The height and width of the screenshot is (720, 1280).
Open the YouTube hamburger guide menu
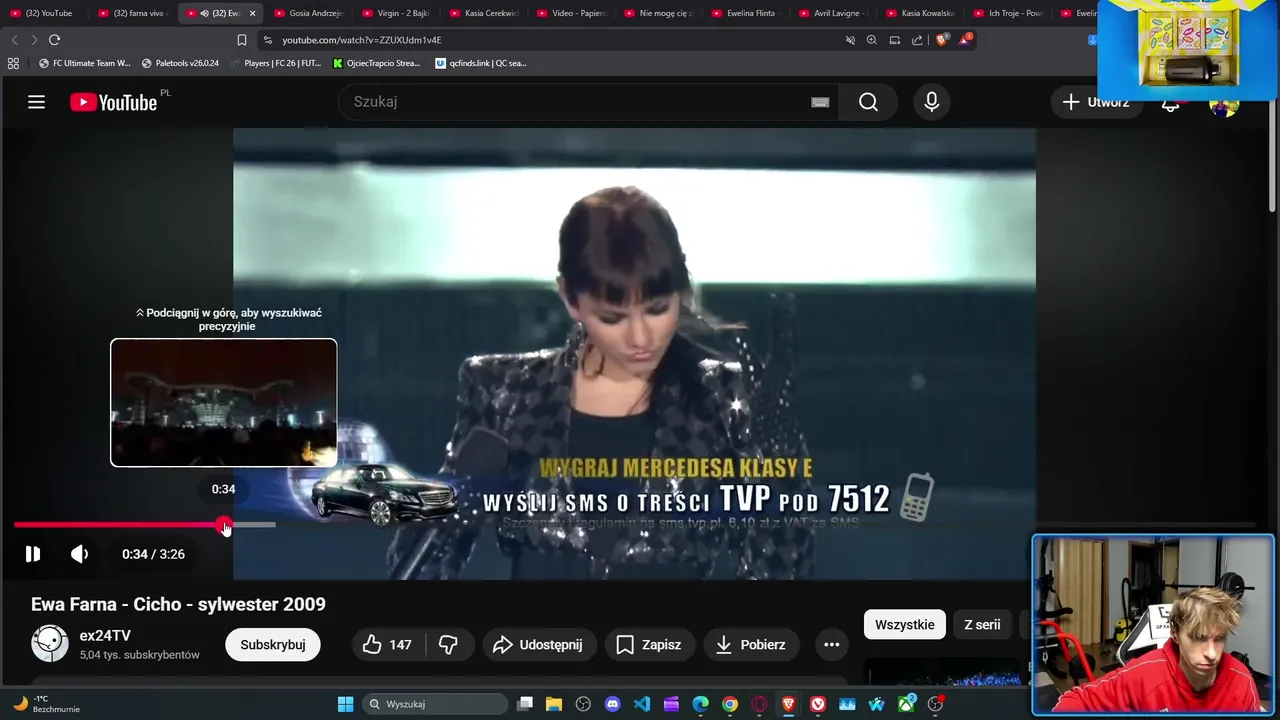point(37,102)
